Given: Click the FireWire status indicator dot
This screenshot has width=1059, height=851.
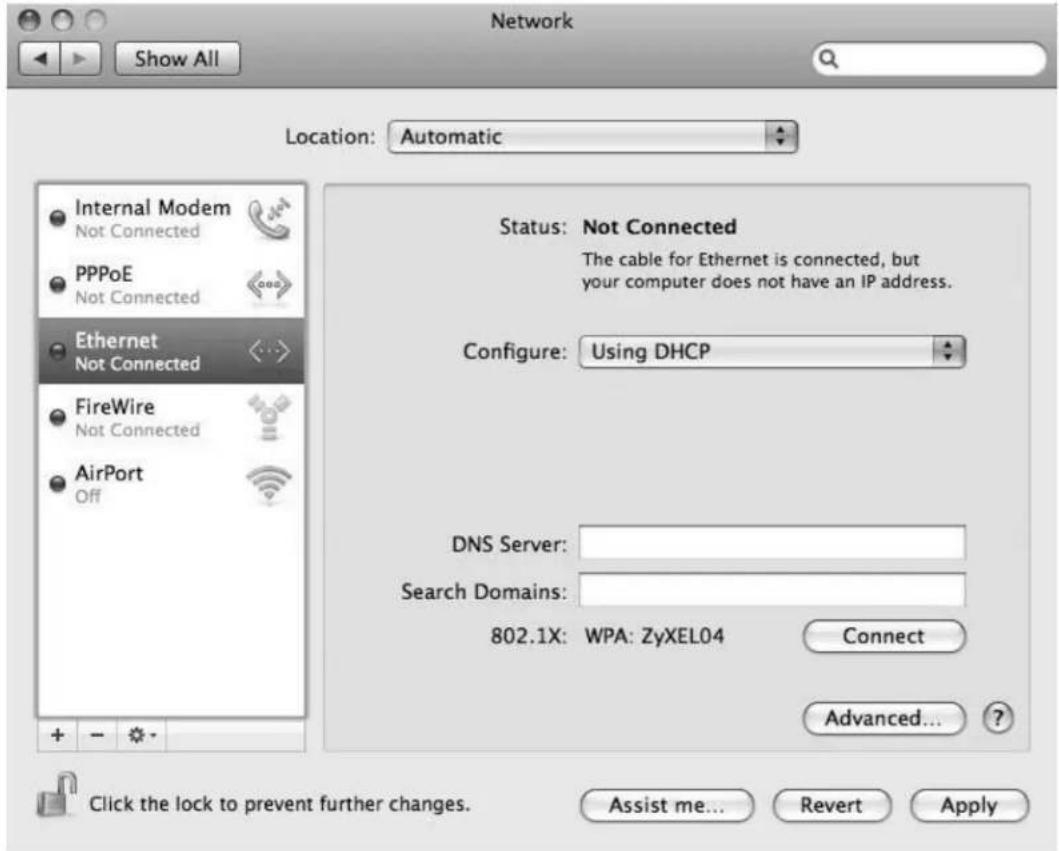Looking at the screenshot, I should click(58, 417).
